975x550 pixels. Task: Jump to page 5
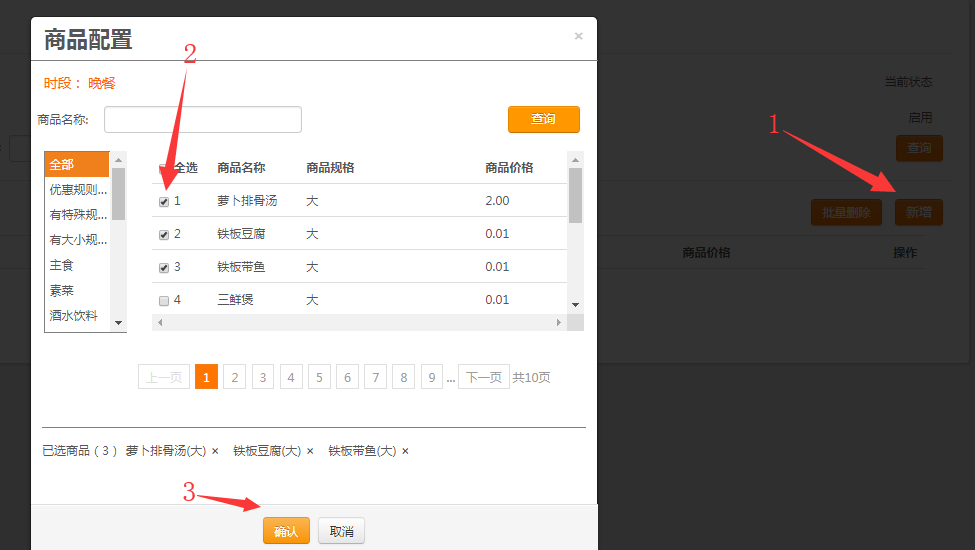(x=319, y=377)
